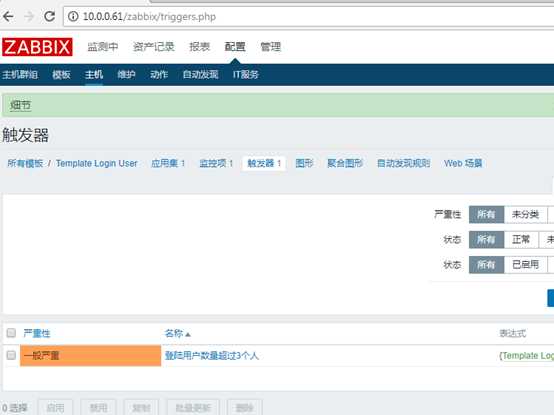Open the 监测中 top menu
Screen dimensions: 554x415
[x=103, y=47]
